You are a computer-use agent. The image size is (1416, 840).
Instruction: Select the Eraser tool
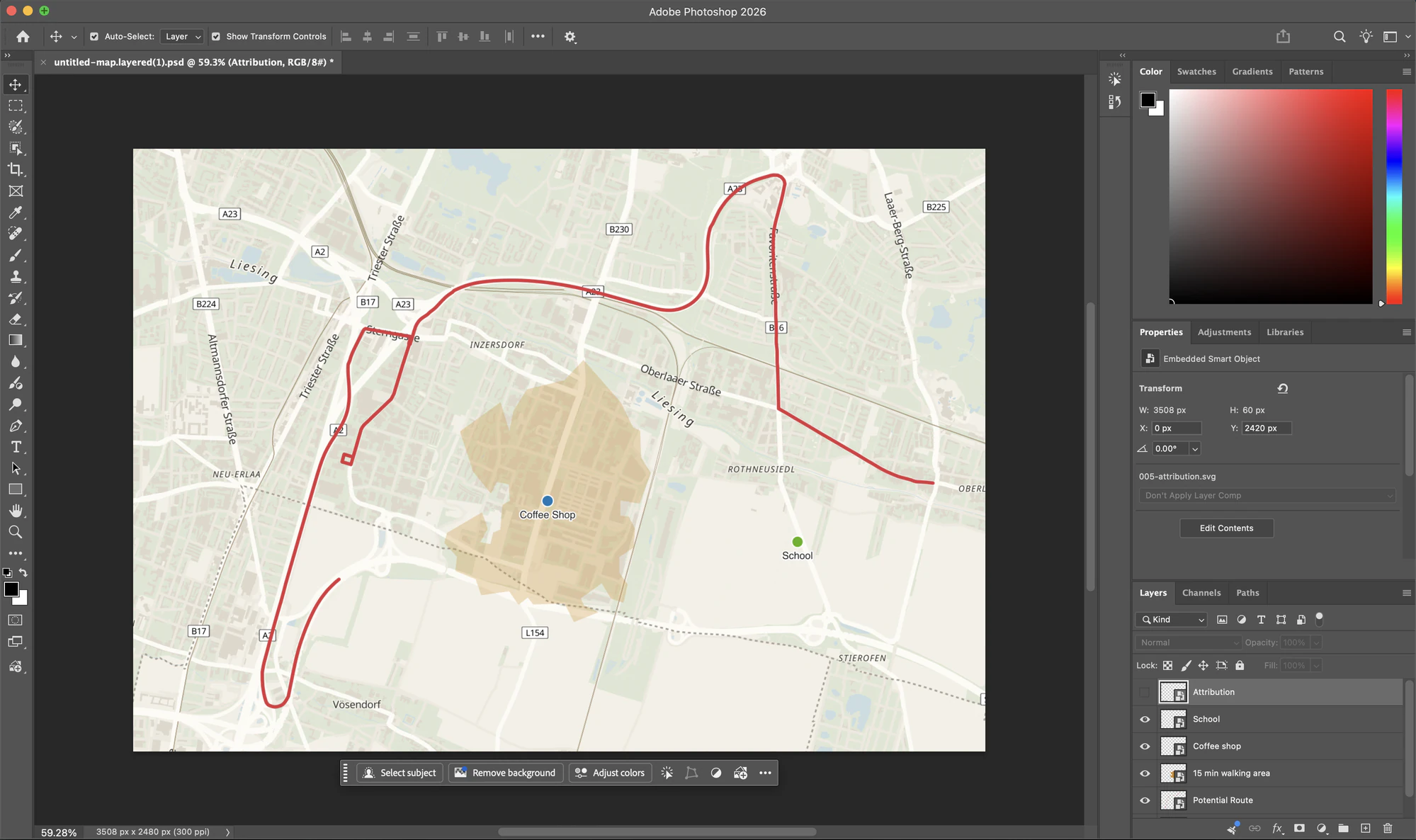coord(15,319)
